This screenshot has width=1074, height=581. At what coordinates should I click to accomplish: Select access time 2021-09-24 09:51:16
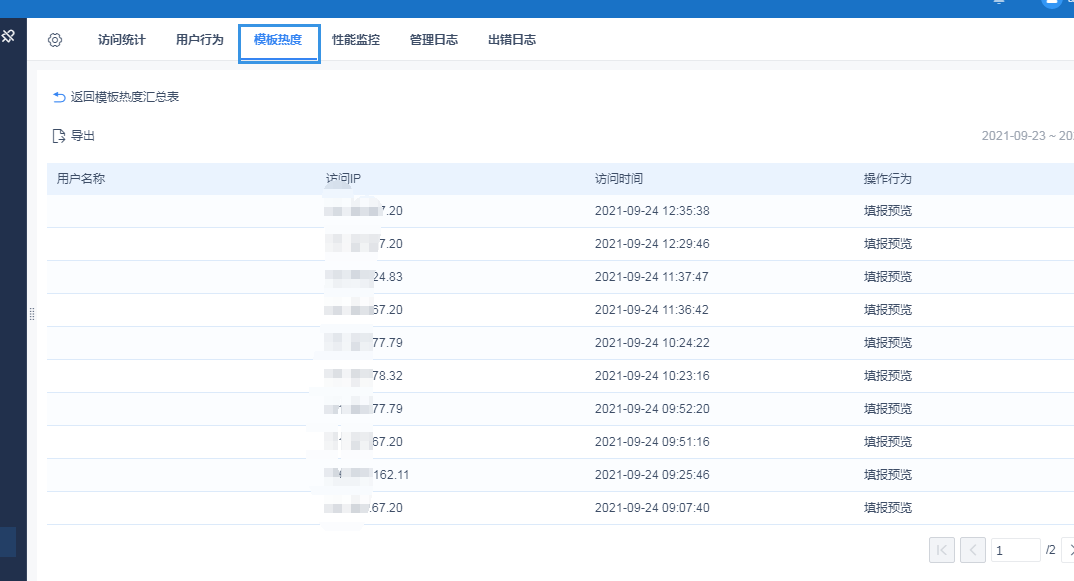point(652,442)
